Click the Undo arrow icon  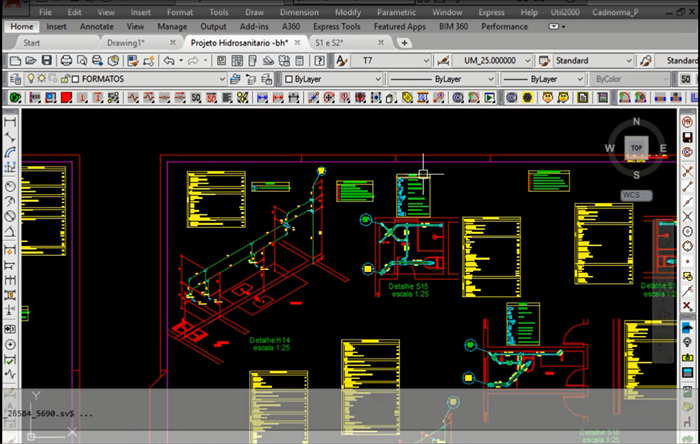[169, 61]
